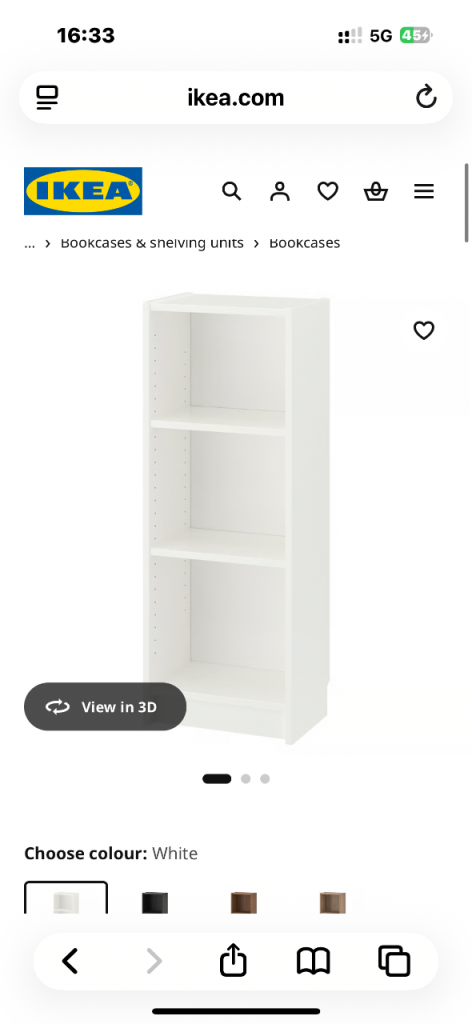Open Bookcases & shelving units breadcrumb
The width and height of the screenshot is (472, 1024).
(x=152, y=243)
